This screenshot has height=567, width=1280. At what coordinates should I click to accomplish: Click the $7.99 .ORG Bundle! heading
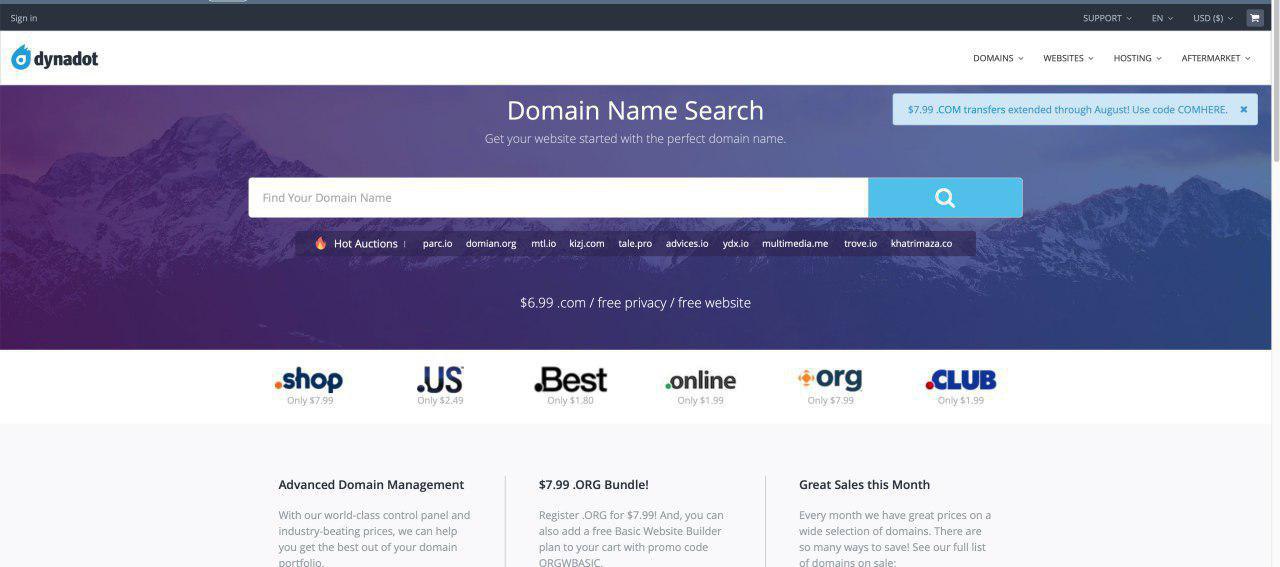[593, 484]
